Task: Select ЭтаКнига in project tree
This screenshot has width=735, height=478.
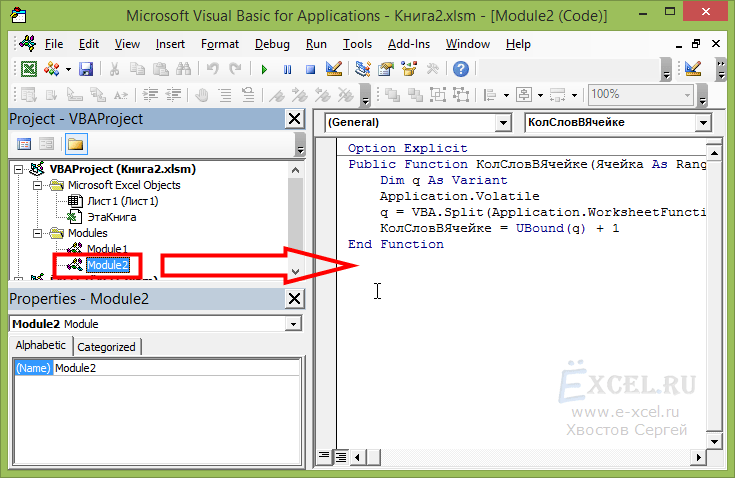Action: (x=112, y=217)
